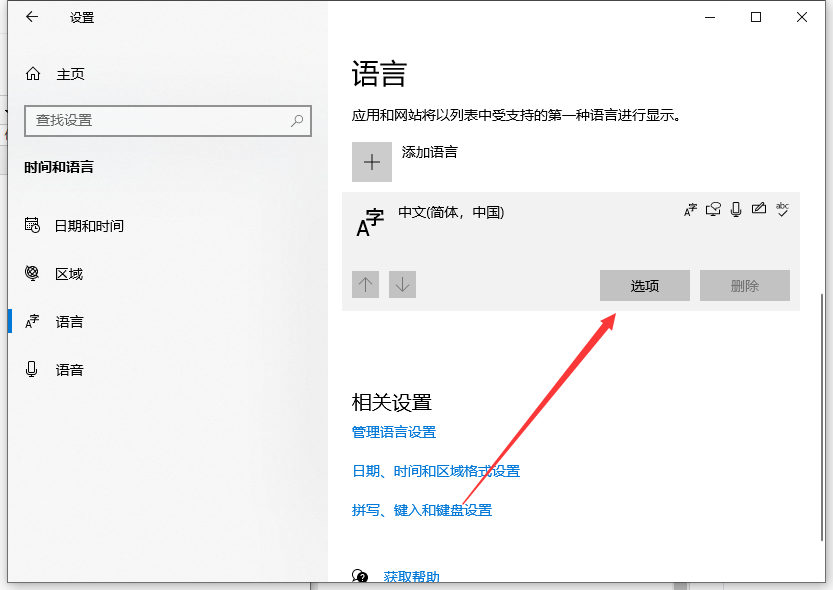This screenshot has width=833, height=590.
Task: Select 语言 in the sidebar
Action: click(x=72, y=321)
